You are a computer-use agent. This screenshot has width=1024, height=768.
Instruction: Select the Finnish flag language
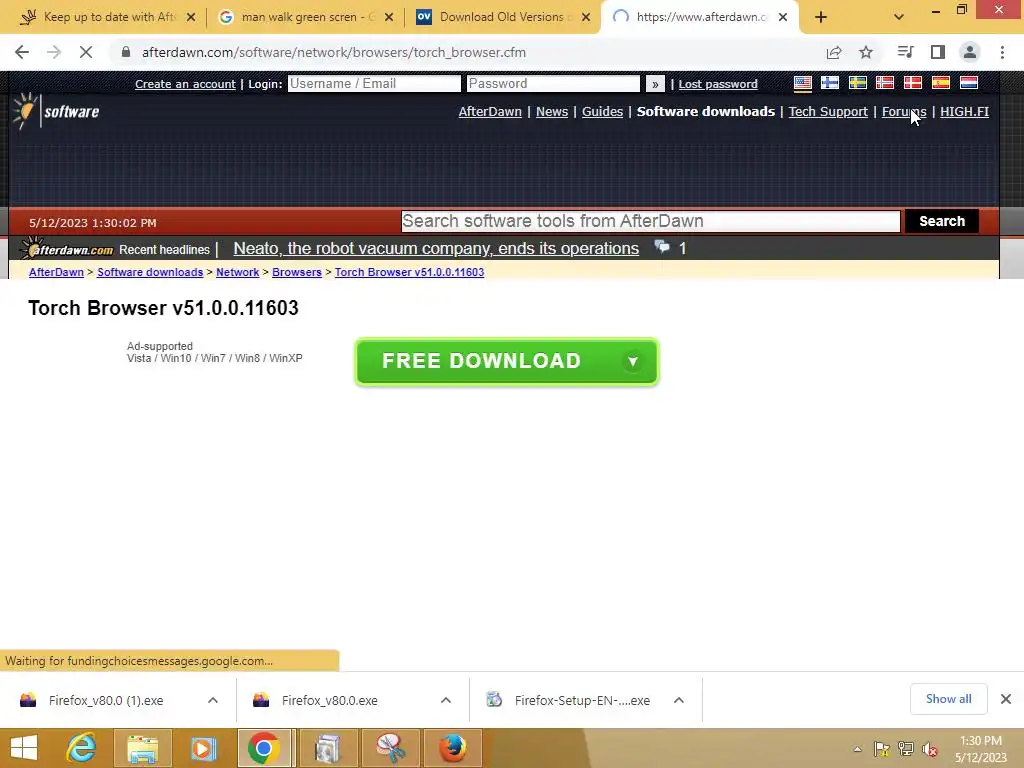[x=830, y=83]
